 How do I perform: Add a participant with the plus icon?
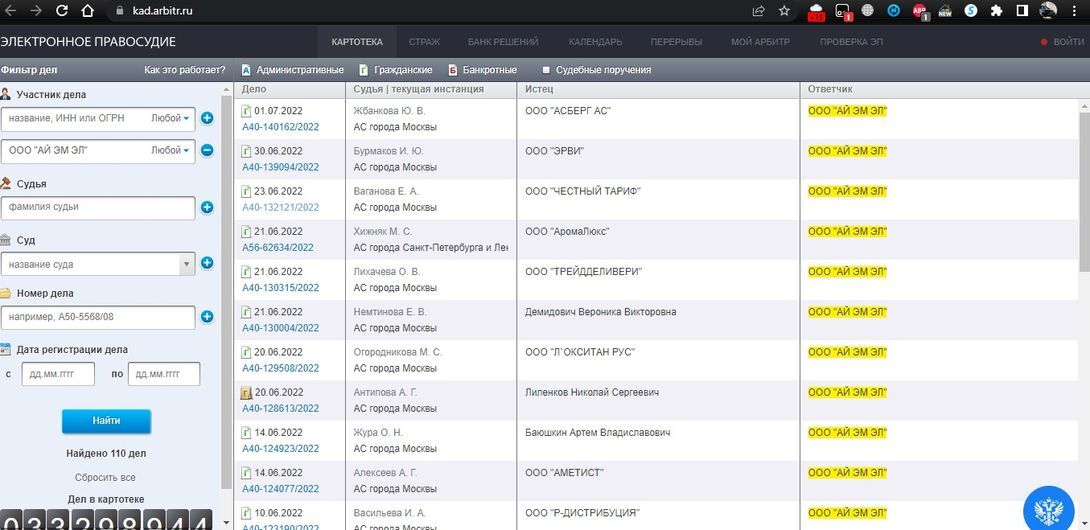pyautogui.click(x=207, y=118)
